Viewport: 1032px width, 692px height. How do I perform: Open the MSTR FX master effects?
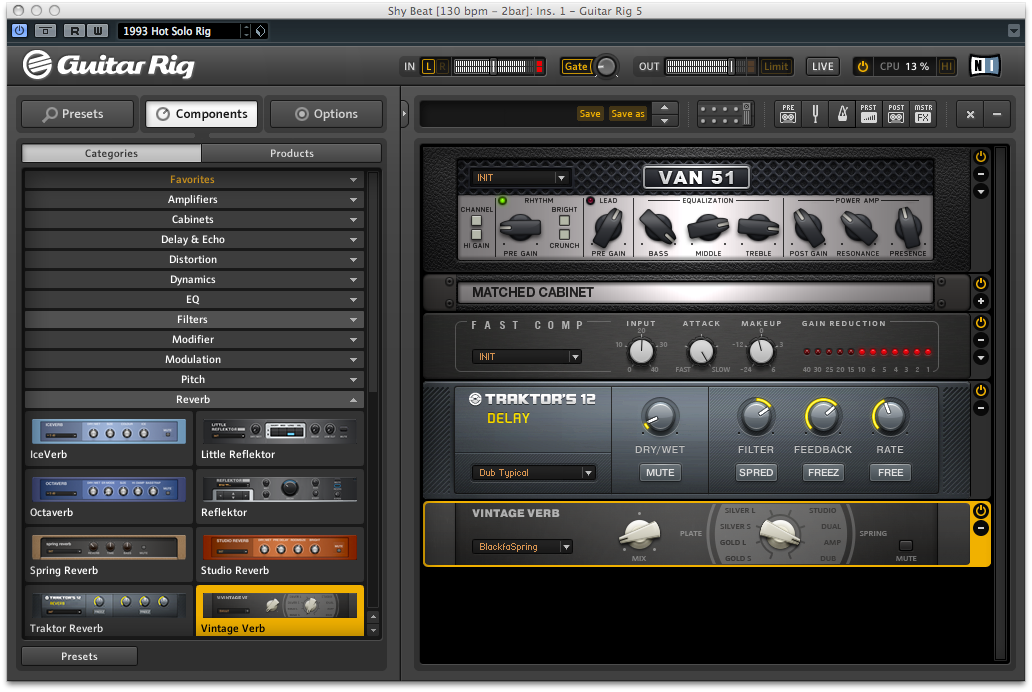pos(923,114)
